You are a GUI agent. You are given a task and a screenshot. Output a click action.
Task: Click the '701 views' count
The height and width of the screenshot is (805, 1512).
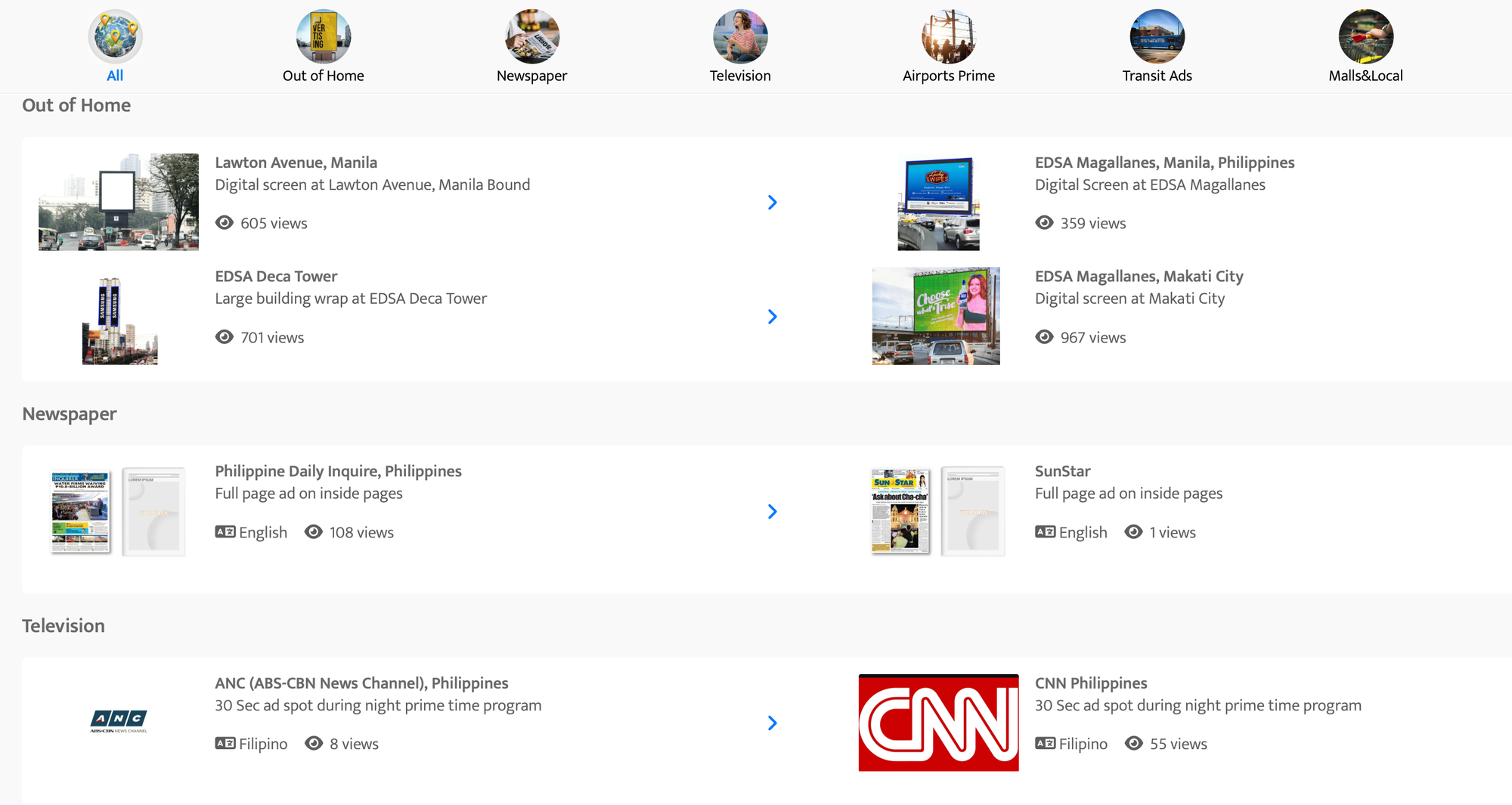[x=272, y=338]
